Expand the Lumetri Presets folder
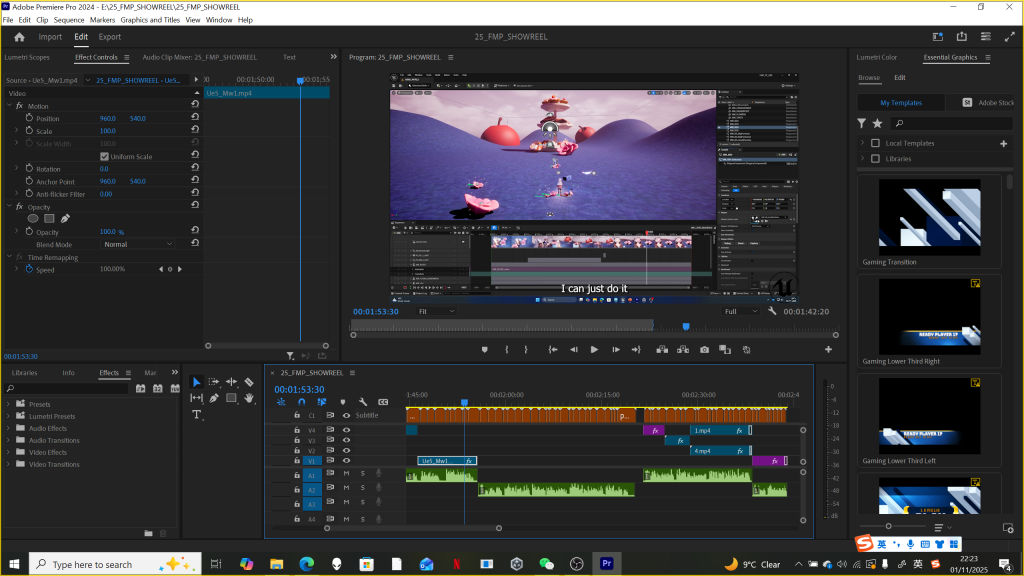 pyautogui.click(x=8, y=416)
